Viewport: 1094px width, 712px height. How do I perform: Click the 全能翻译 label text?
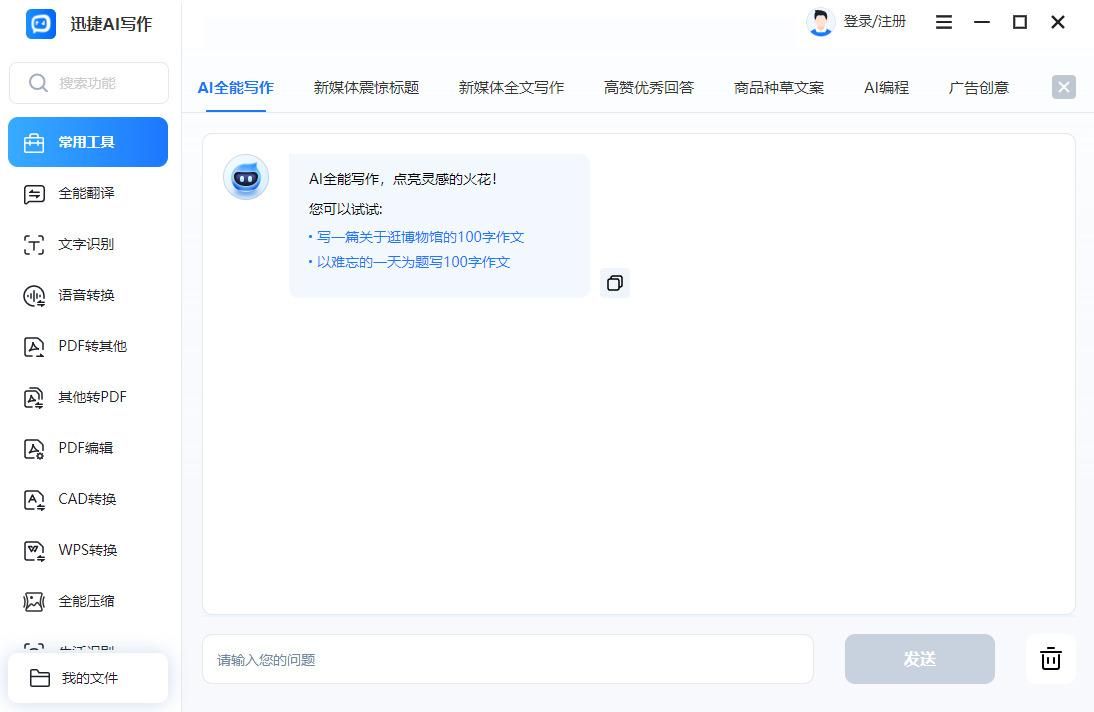pos(87,193)
